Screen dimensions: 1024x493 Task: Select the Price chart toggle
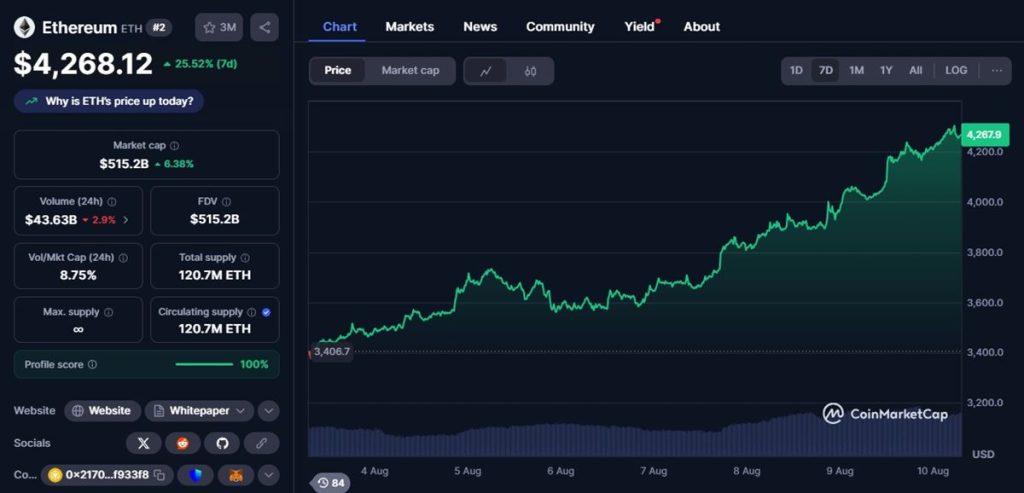[x=338, y=71]
